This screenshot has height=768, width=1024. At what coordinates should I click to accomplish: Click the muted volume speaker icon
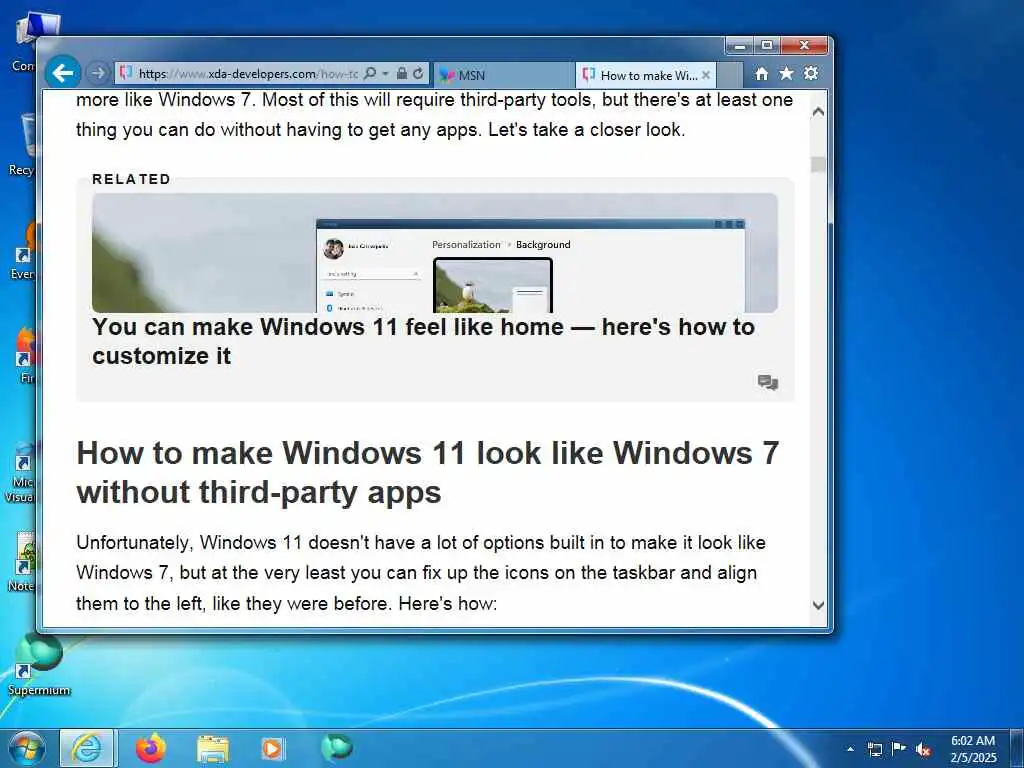(x=923, y=749)
